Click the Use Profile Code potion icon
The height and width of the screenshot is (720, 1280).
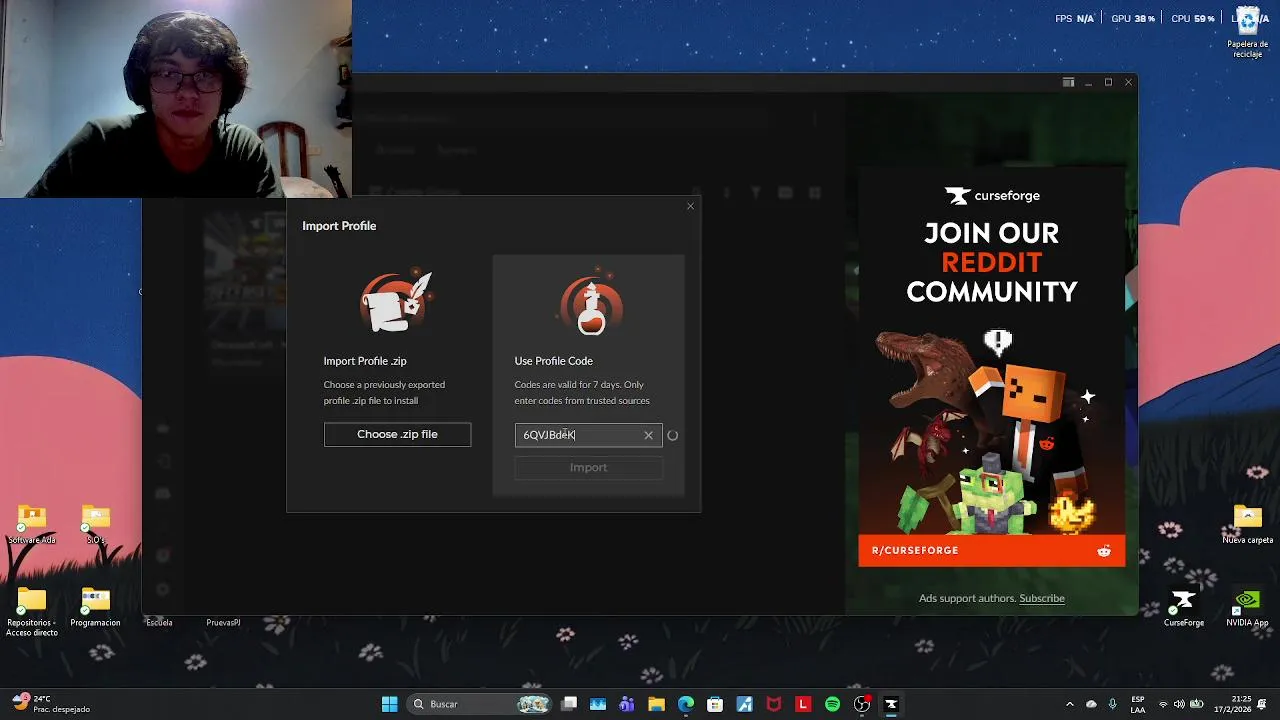coord(591,302)
